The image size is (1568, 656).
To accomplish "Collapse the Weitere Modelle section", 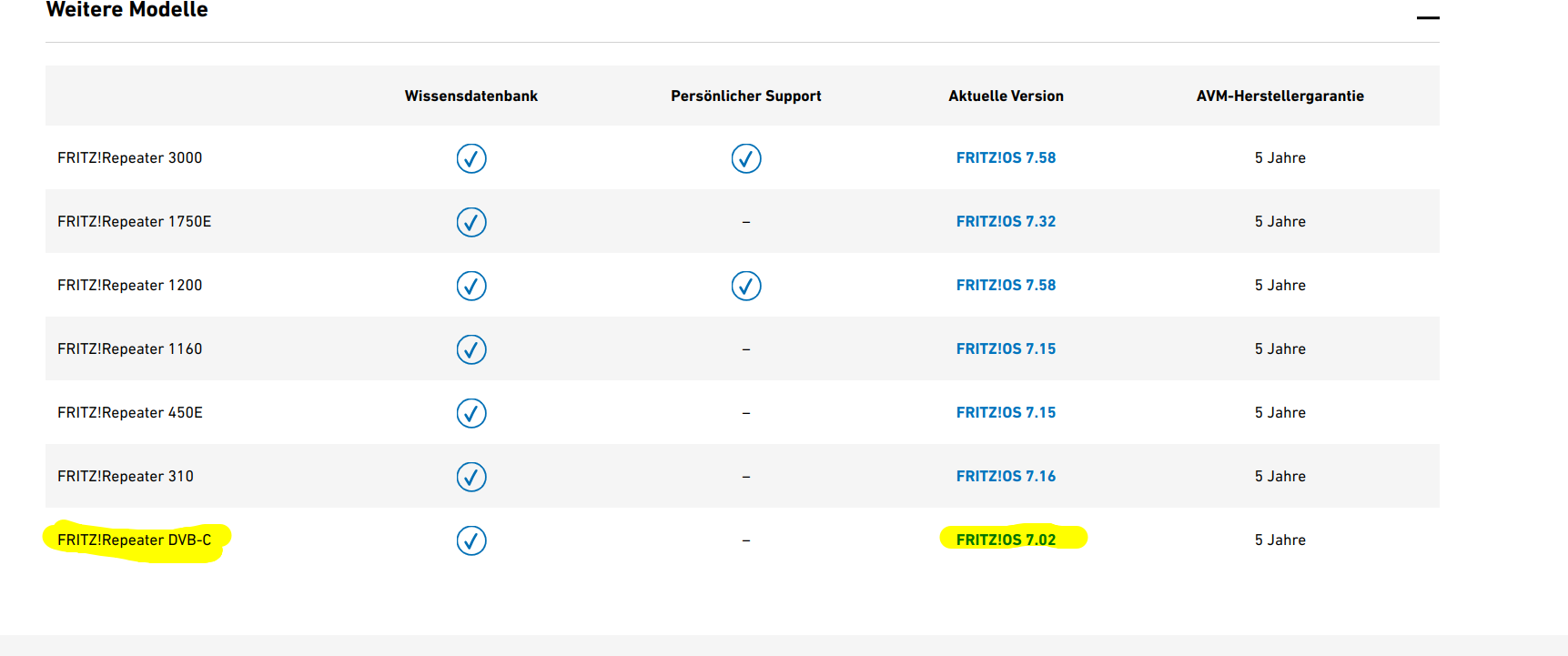I will click(1428, 17).
